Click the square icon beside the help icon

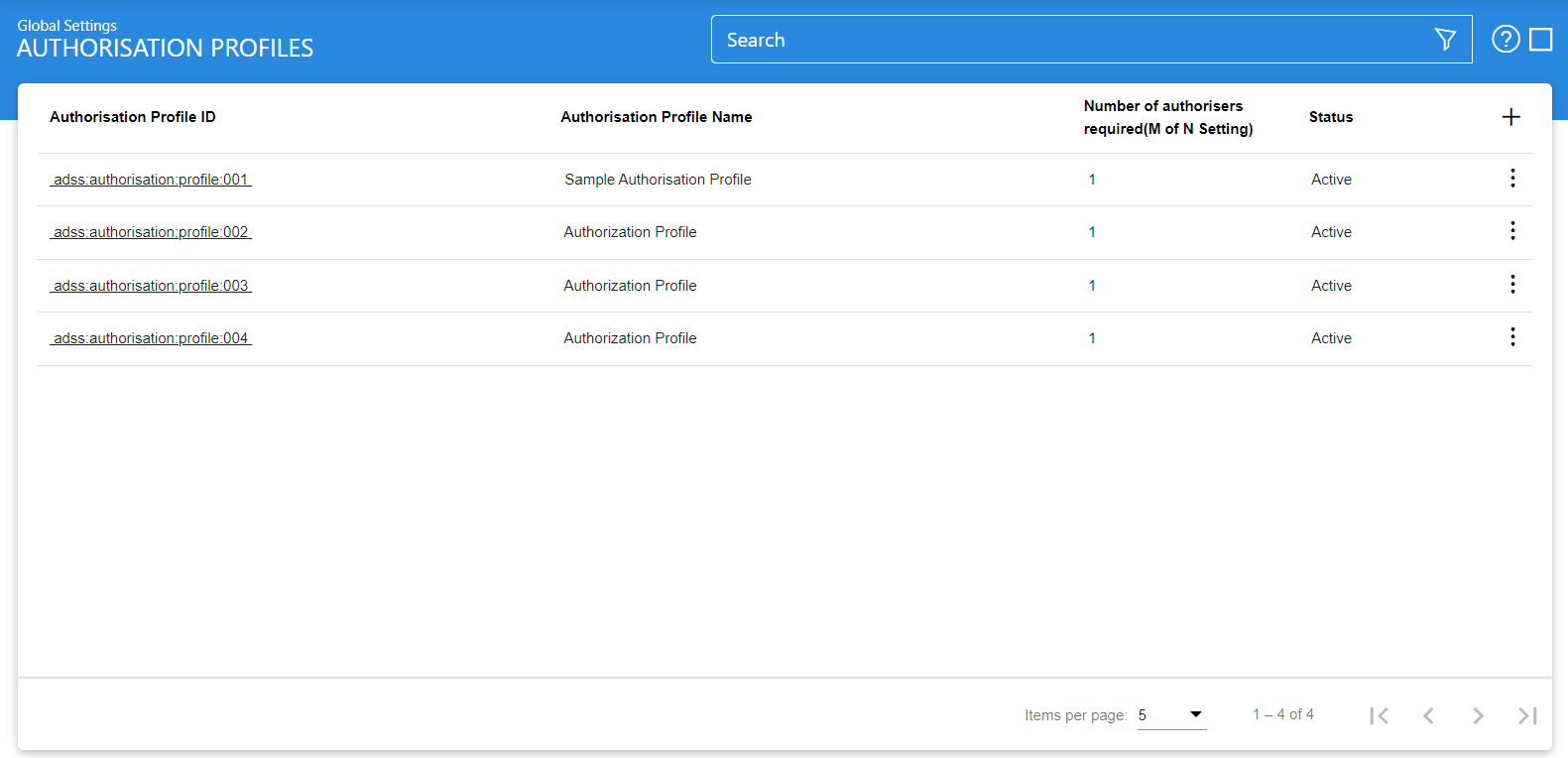coord(1540,40)
